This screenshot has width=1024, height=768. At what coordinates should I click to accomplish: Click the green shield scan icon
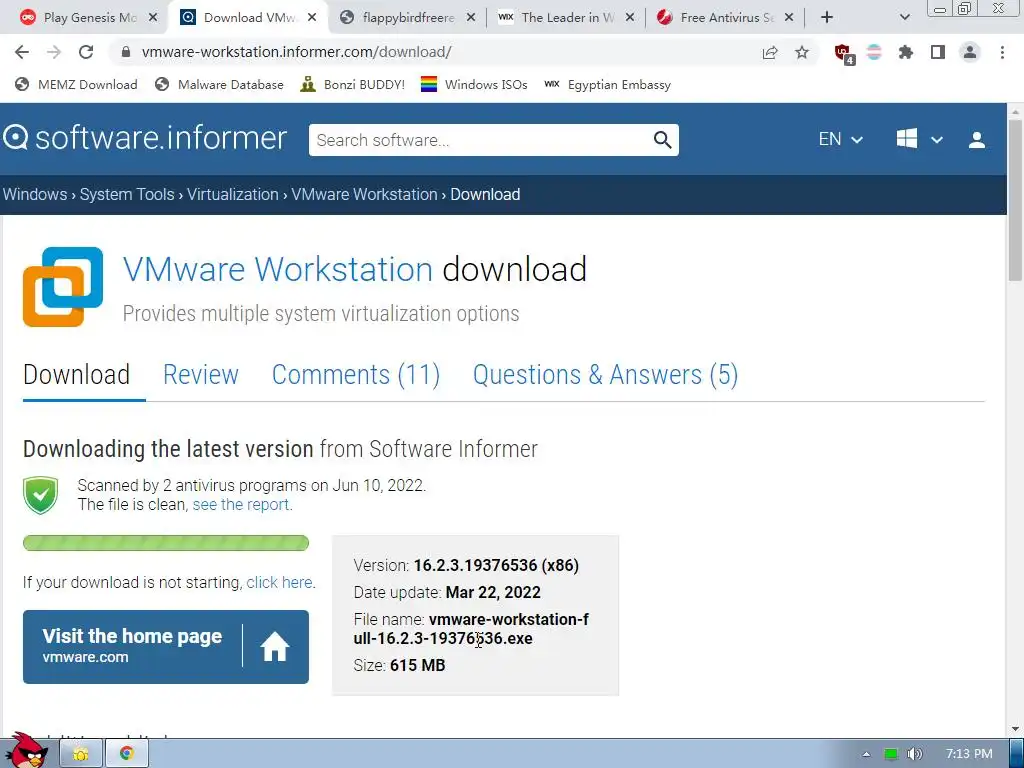(x=40, y=495)
